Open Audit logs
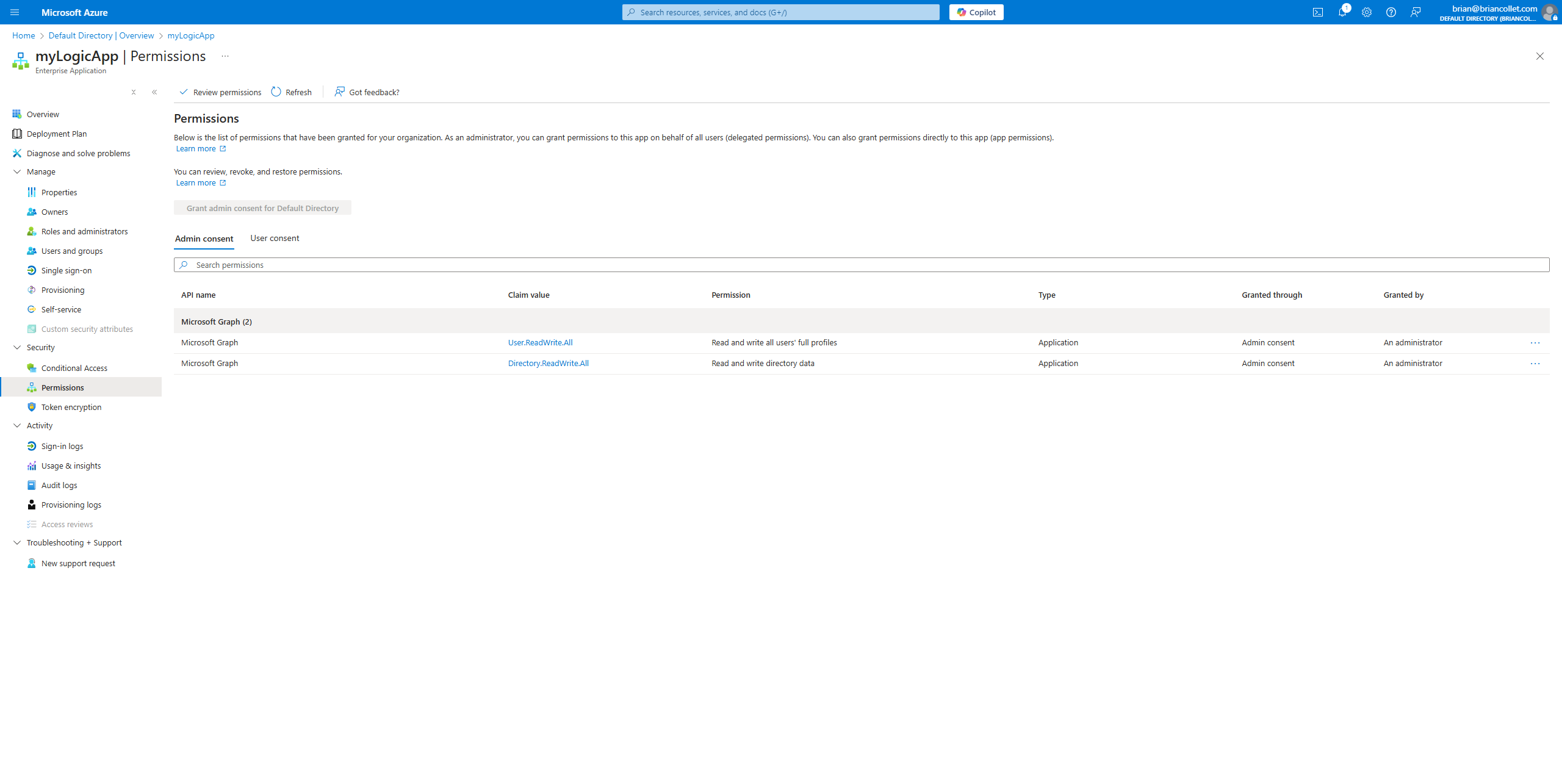The image size is (1562, 784). point(59,485)
